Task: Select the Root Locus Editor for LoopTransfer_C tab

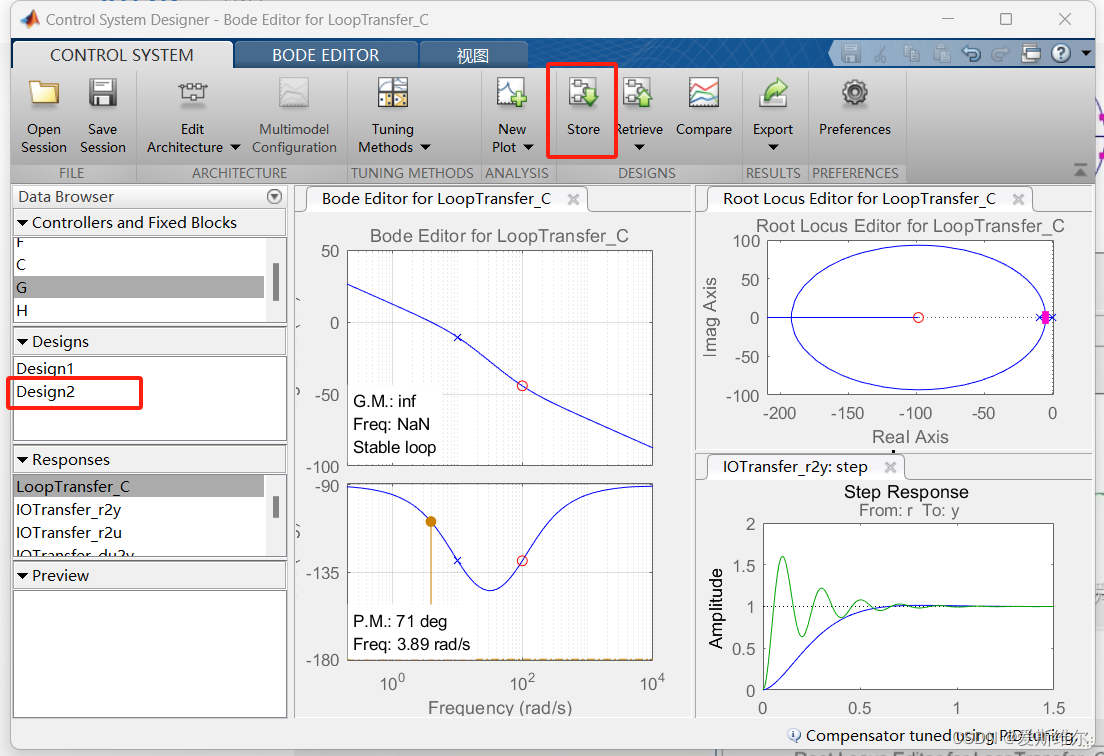Action: [859, 199]
